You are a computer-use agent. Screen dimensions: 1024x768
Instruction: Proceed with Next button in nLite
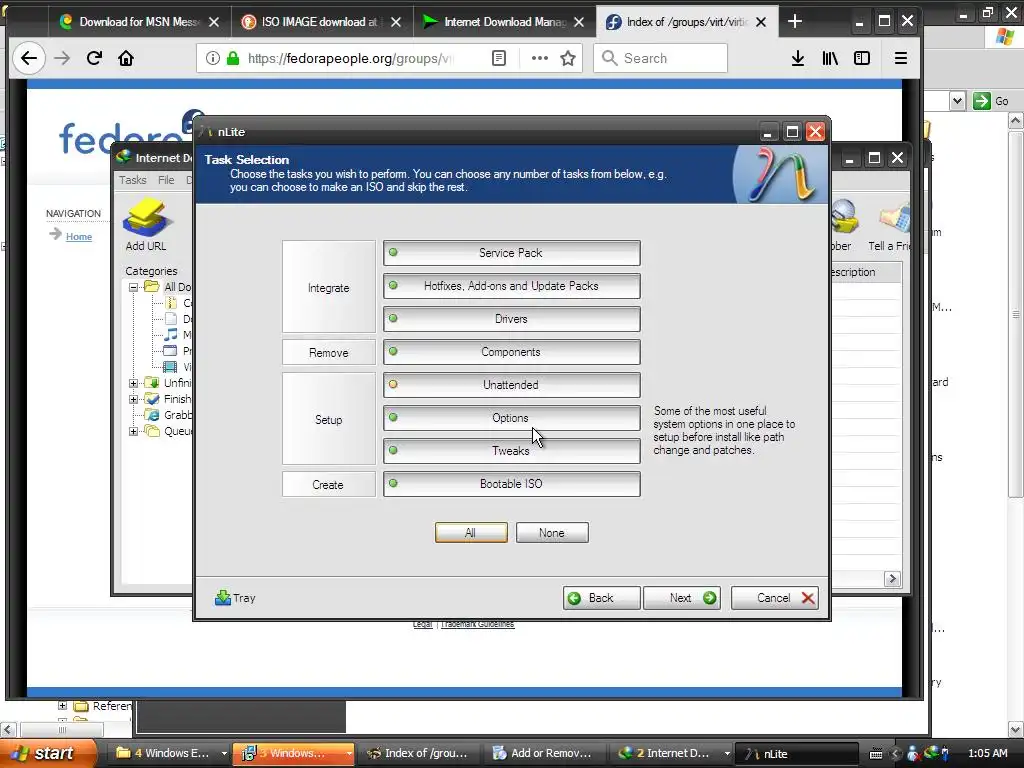(x=682, y=598)
